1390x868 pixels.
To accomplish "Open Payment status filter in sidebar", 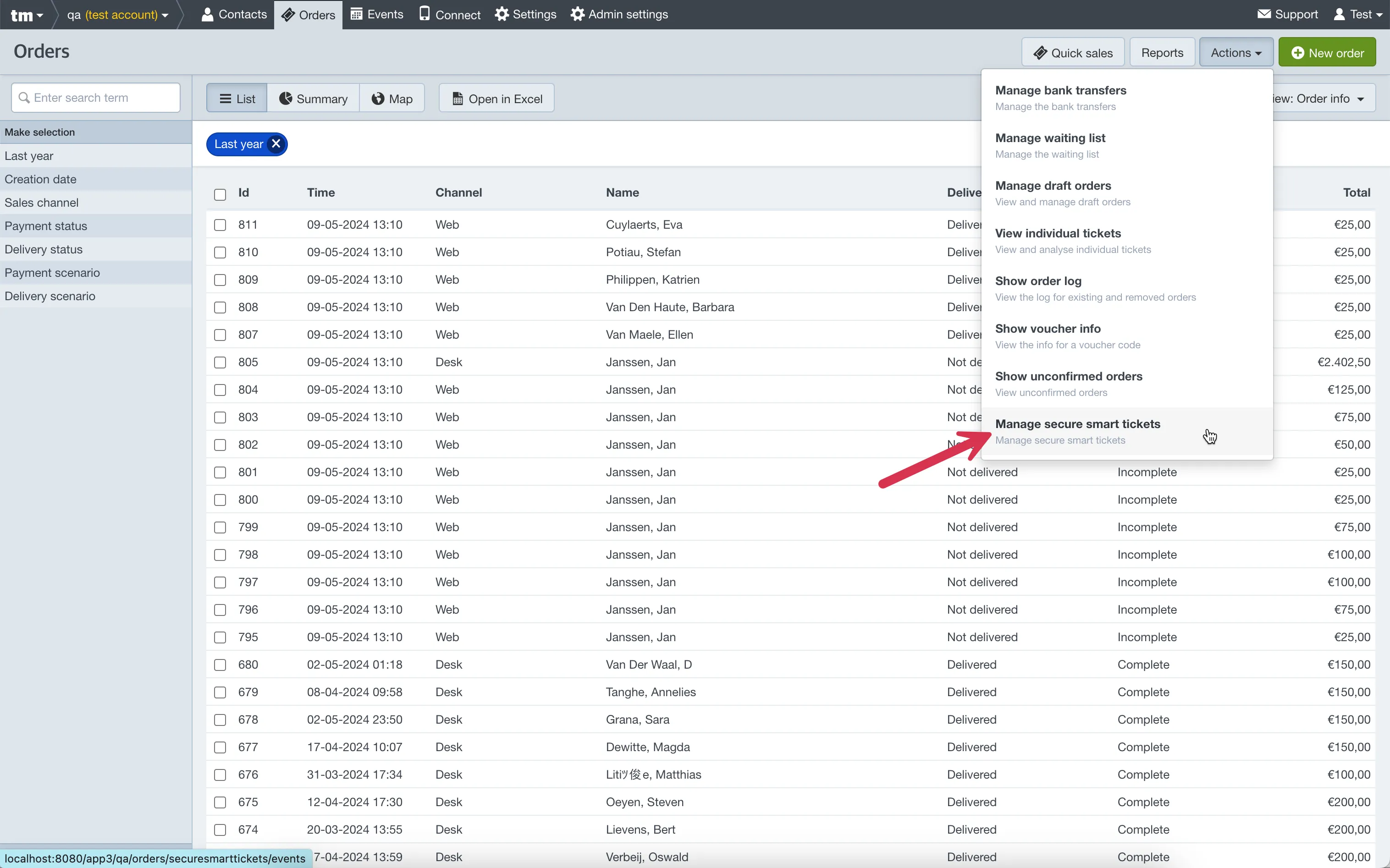I will (x=96, y=225).
